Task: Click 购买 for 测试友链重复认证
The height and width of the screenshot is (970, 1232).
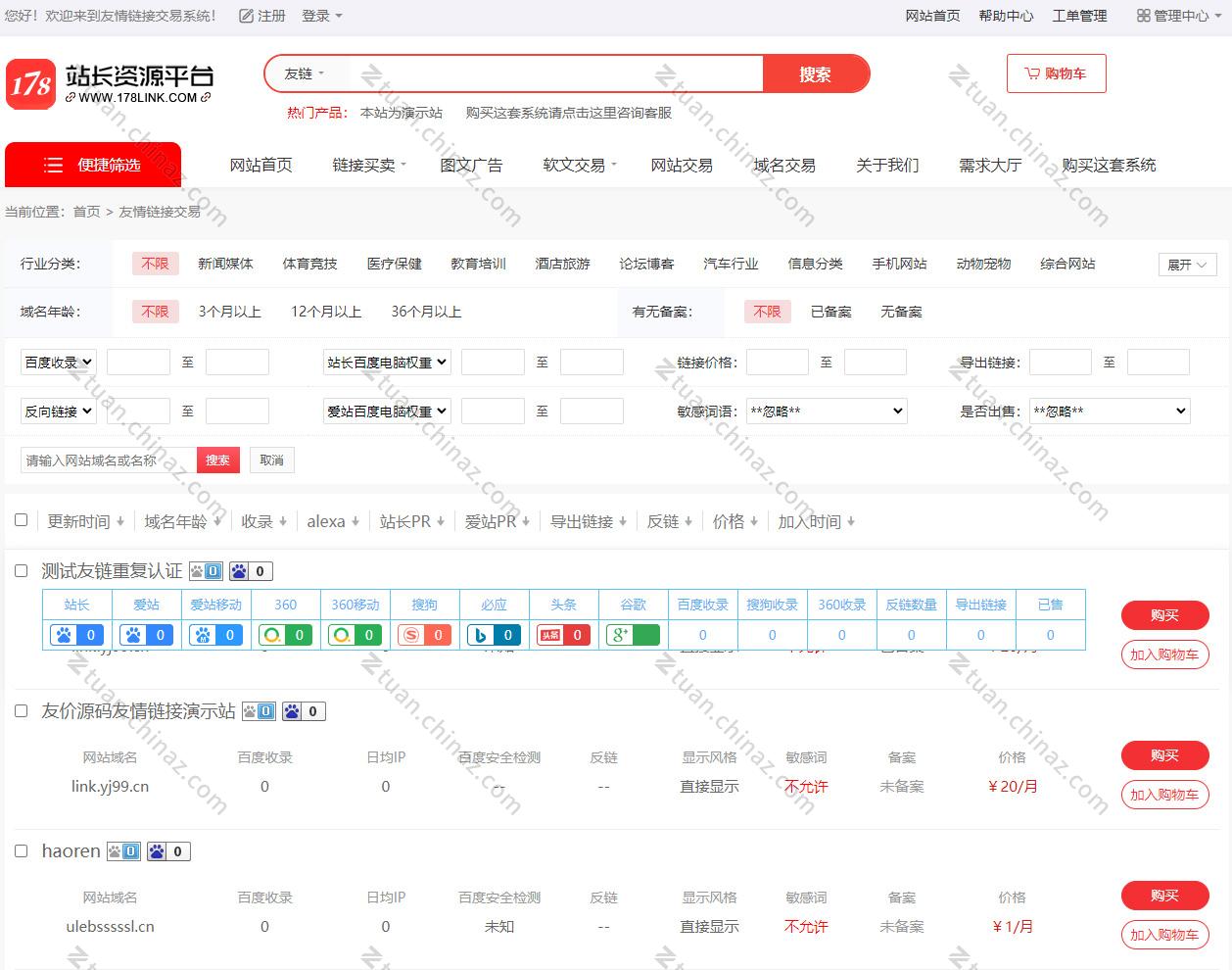Action: click(x=1165, y=615)
